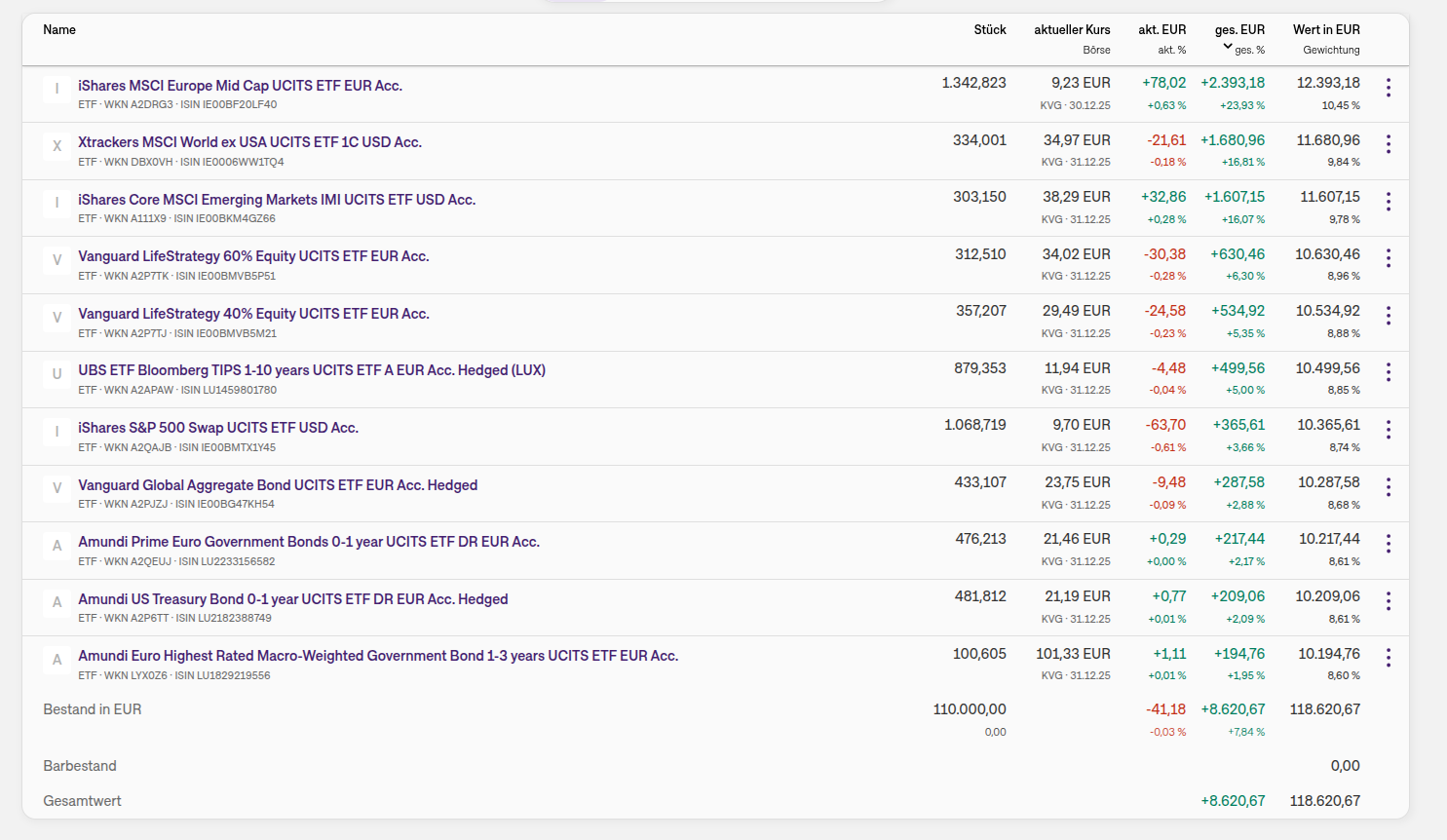Sort by Wert in EUR column header
The image size is (1447, 840).
click(x=1326, y=30)
